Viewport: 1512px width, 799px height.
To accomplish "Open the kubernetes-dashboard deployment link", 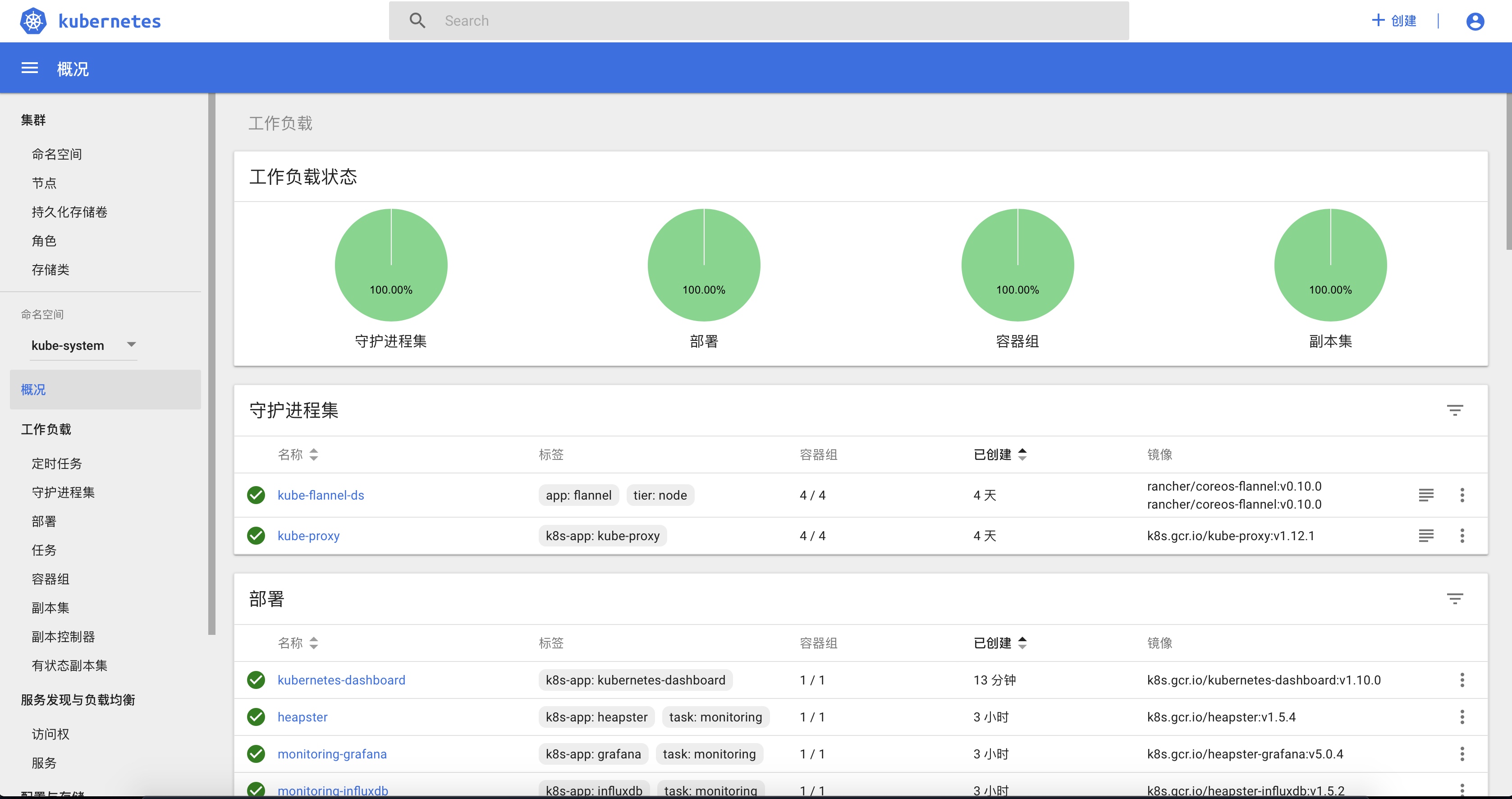I will pos(341,680).
